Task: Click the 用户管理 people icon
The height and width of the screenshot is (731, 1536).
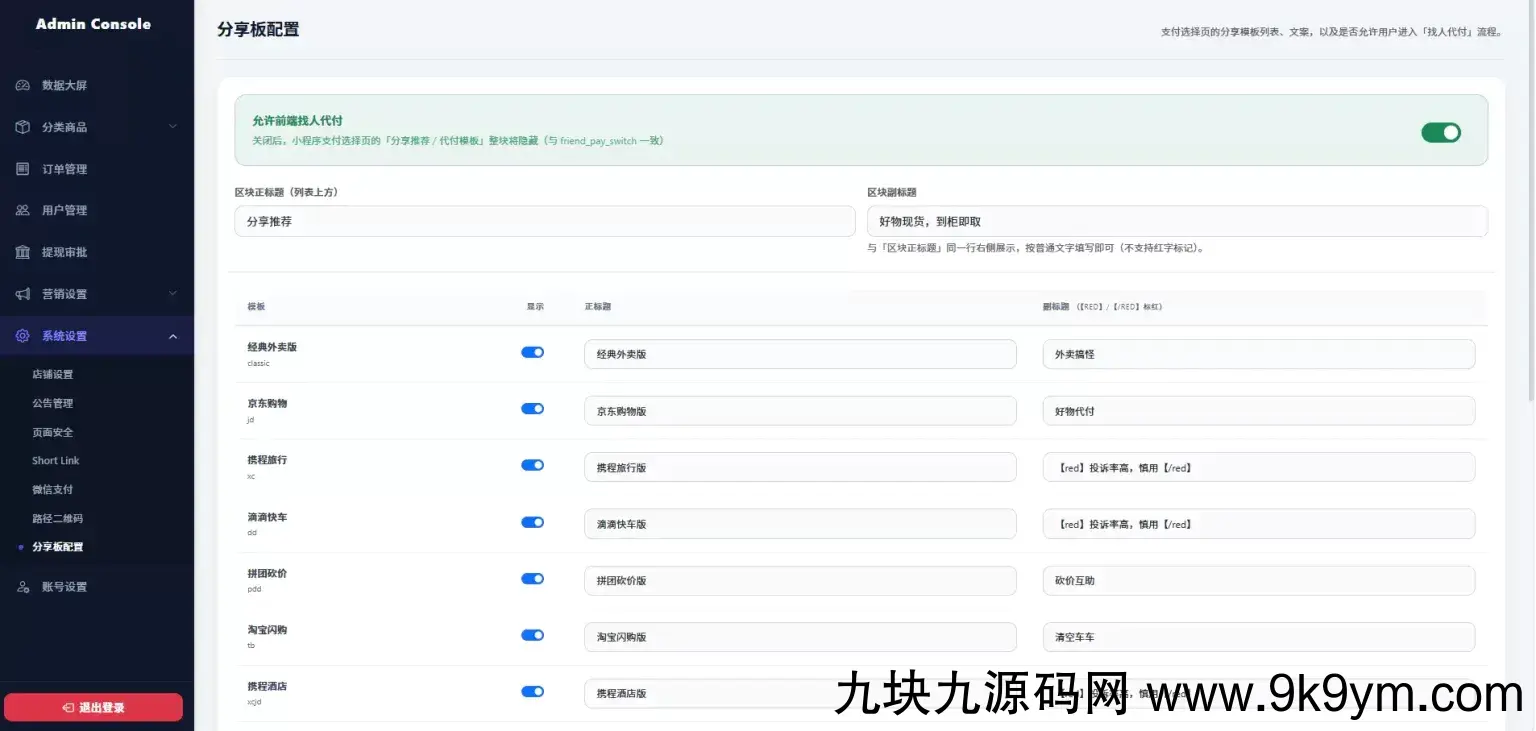Action: point(23,211)
